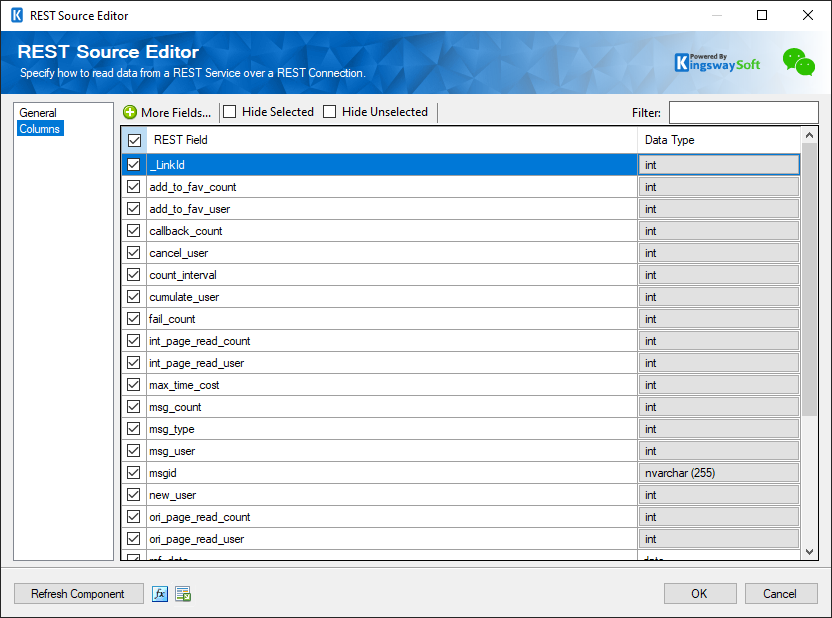Uncheck the ori_page_read_user checkbox
The image size is (832, 618).
[x=134, y=539]
